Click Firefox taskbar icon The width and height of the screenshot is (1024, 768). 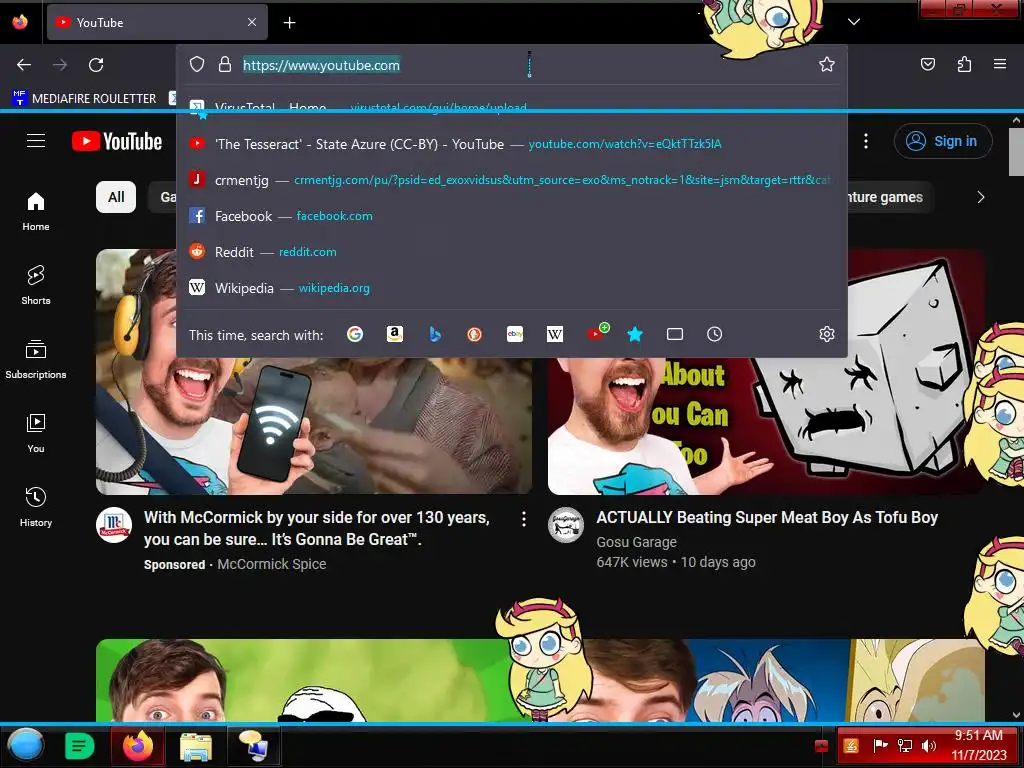(138, 746)
